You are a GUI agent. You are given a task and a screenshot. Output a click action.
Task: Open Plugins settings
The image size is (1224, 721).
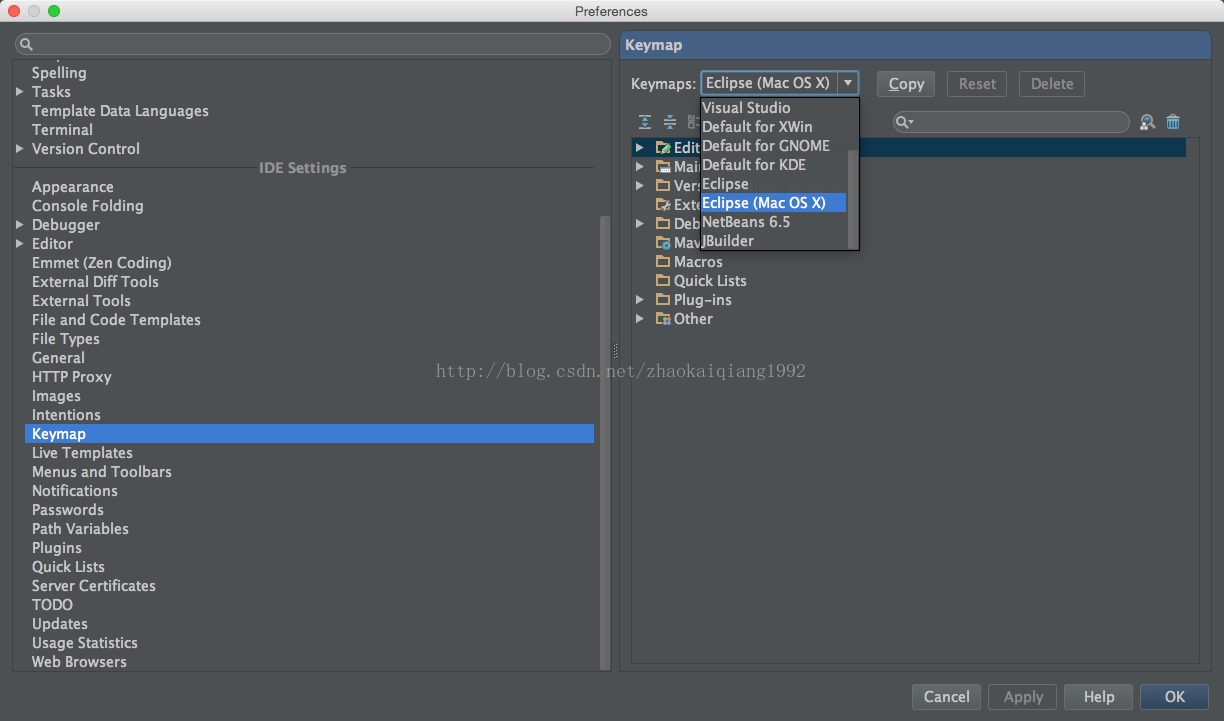57,548
